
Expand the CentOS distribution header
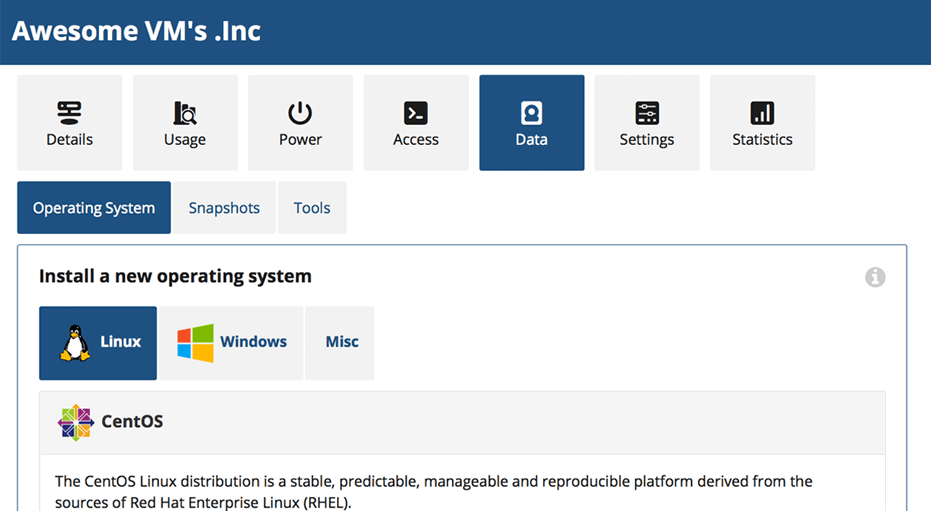point(461,422)
